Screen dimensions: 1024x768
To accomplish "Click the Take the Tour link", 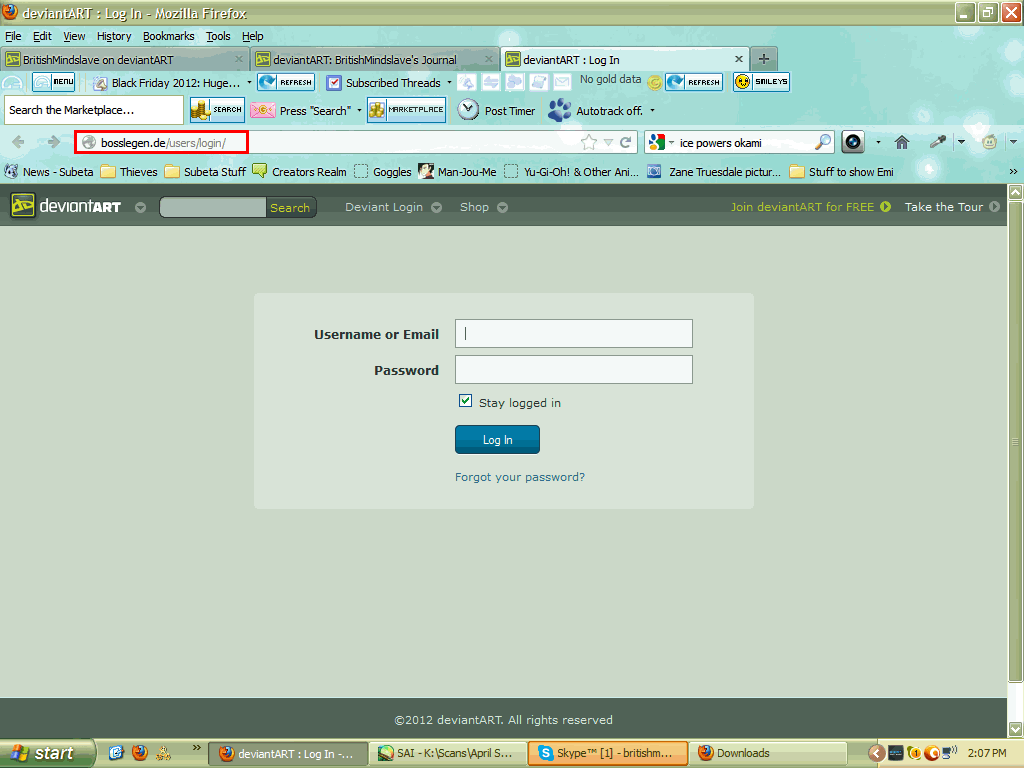I will click(x=952, y=207).
